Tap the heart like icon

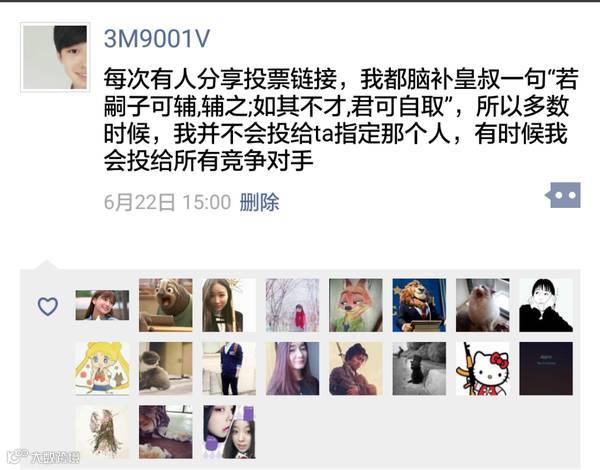coord(48,306)
